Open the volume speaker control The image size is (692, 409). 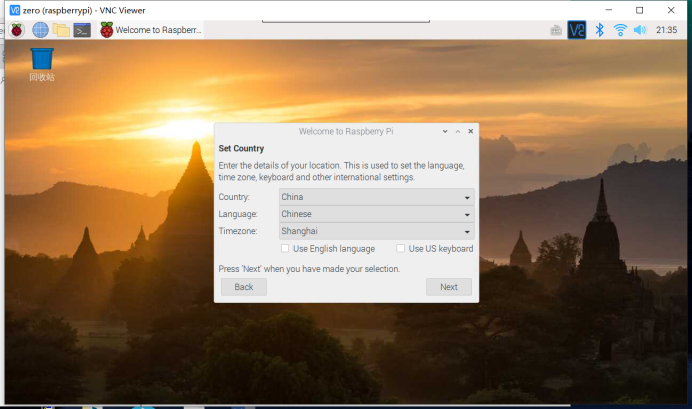[639, 30]
